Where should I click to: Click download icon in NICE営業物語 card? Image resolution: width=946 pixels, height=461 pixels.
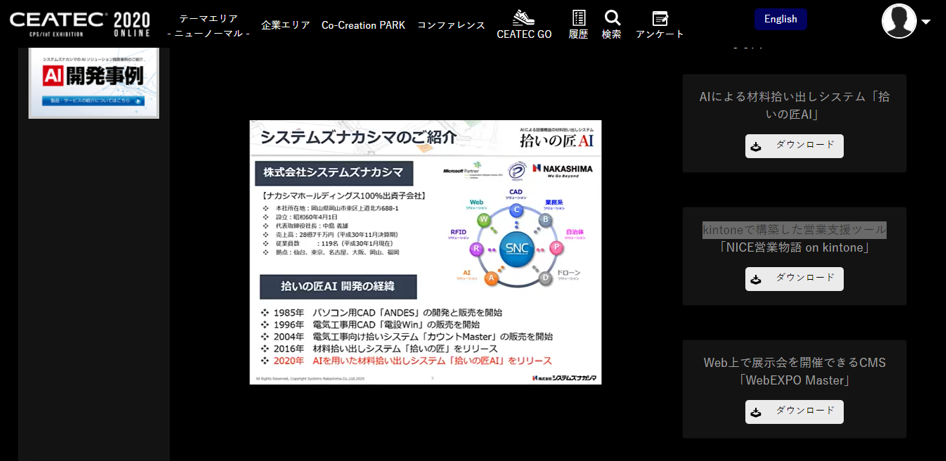pyautogui.click(x=757, y=279)
